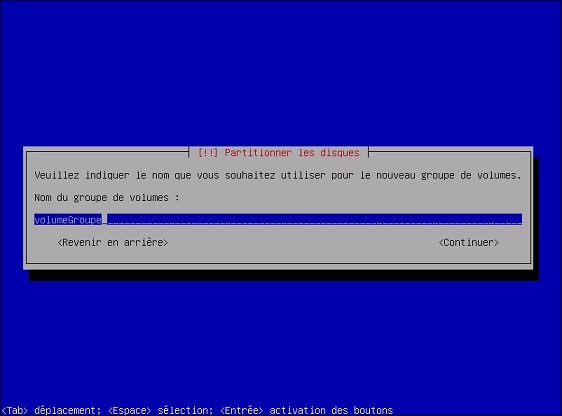Click the typed text volumeGroupe
This screenshot has height=416, width=562.
(x=68, y=220)
